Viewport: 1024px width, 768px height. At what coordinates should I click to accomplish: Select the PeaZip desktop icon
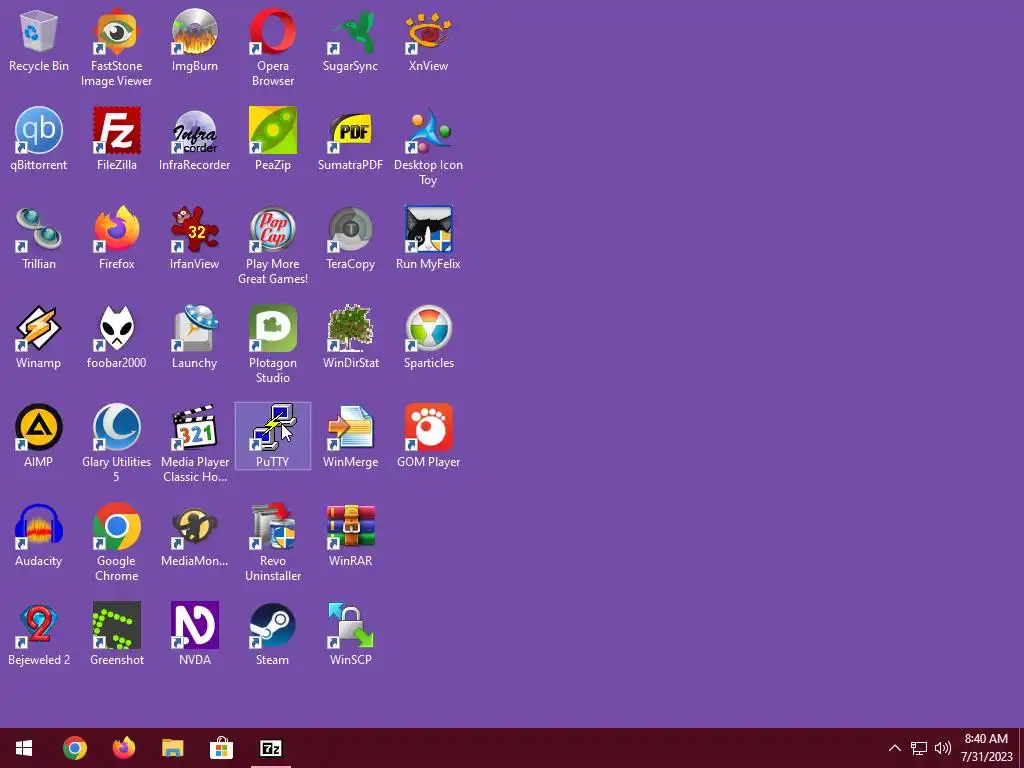pyautogui.click(x=273, y=140)
